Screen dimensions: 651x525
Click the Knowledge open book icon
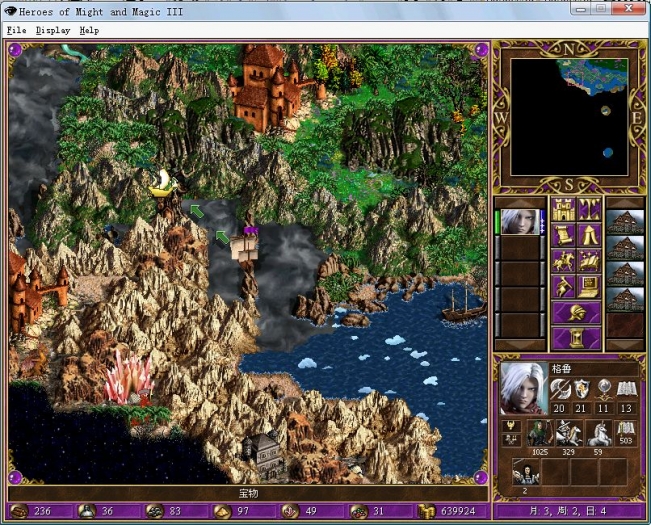pos(626,389)
